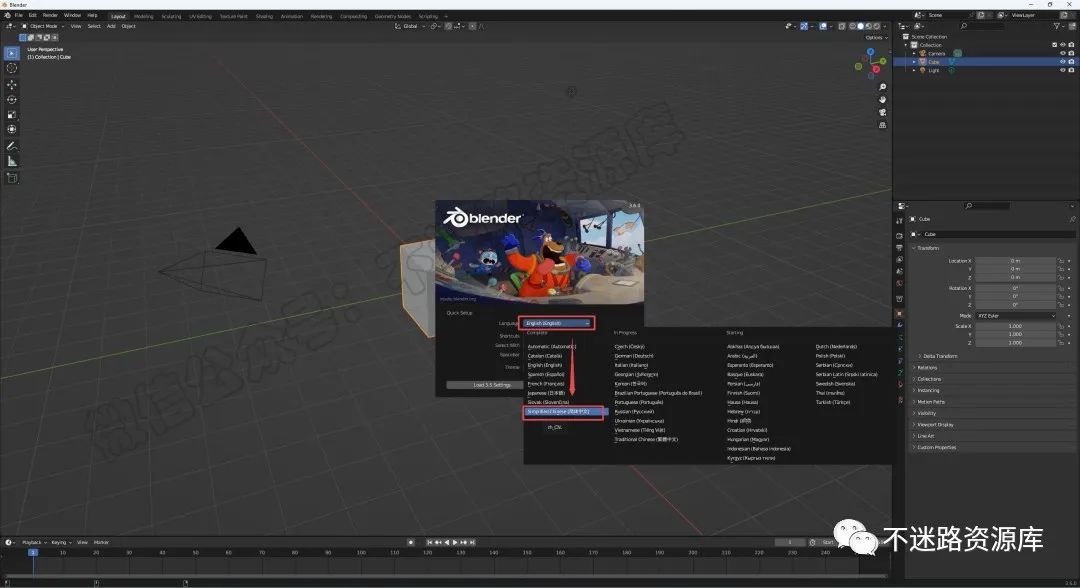Viewport: 1080px width, 588px height.
Task: Open the viewport Options dropdown
Action: pyautogui.click(x=875, y=37)
